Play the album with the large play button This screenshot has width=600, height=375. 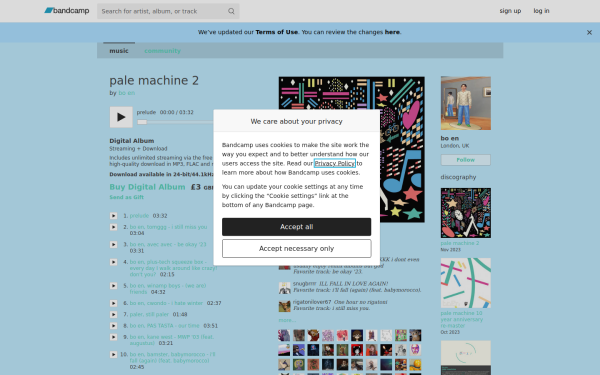121,117
